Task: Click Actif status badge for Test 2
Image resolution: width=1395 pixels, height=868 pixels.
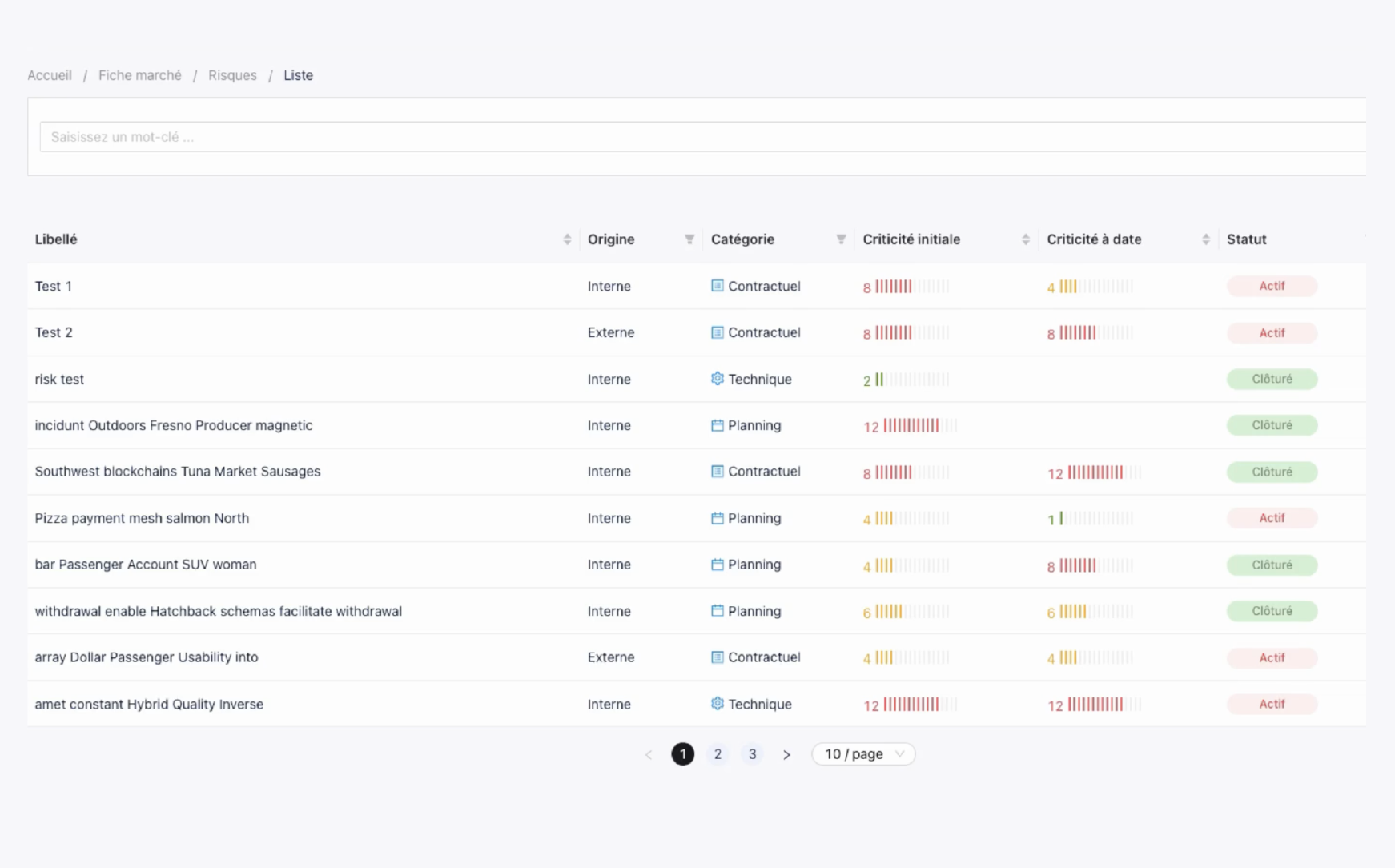Action: coord(1272,333)
